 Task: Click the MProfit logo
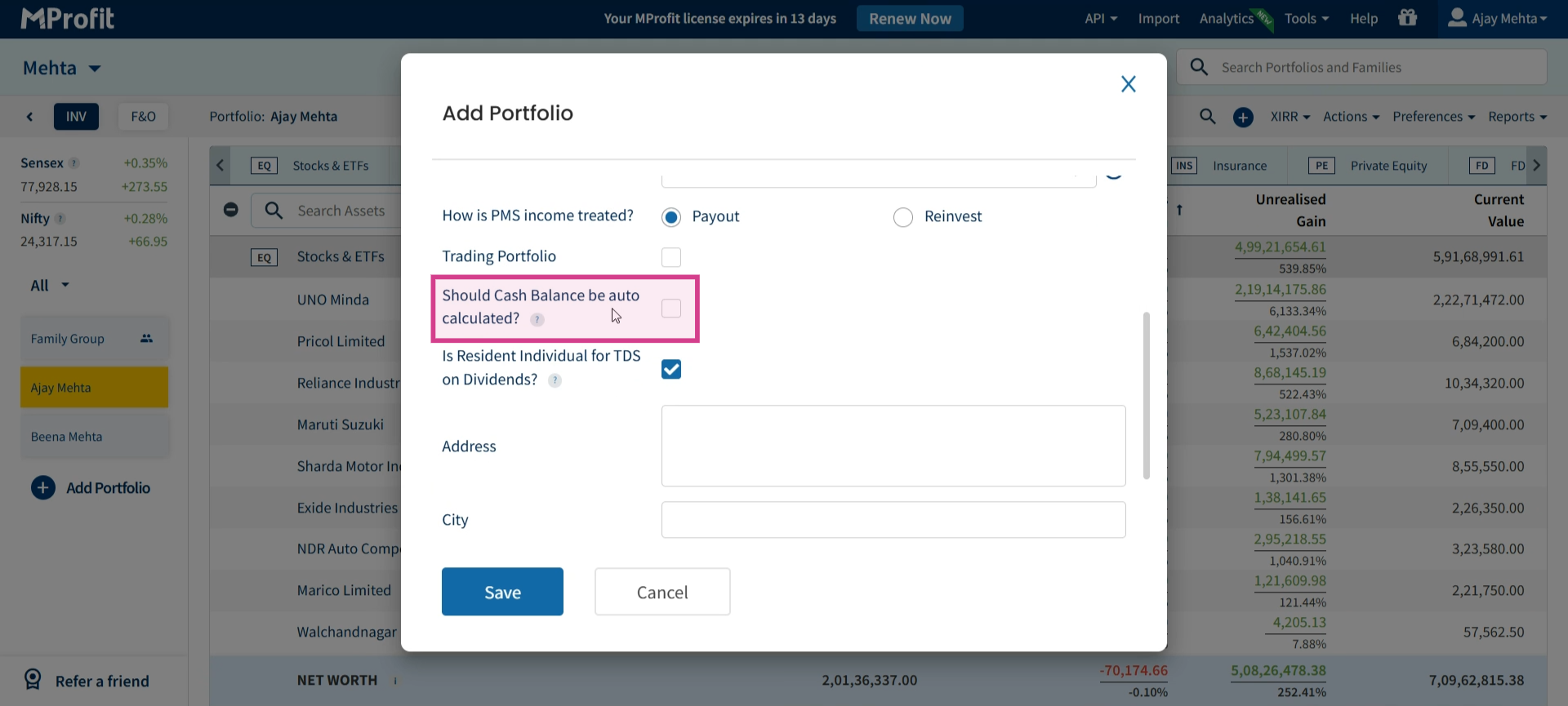[68, 19]
